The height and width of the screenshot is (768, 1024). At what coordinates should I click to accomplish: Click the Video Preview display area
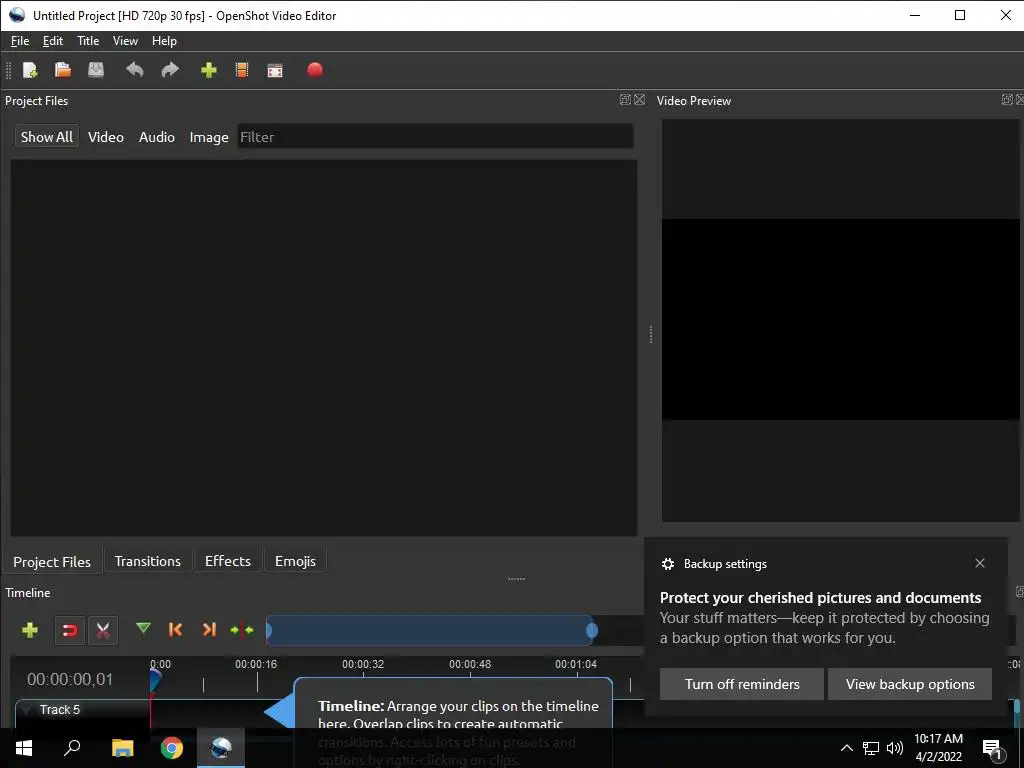(x=841, y=319)
